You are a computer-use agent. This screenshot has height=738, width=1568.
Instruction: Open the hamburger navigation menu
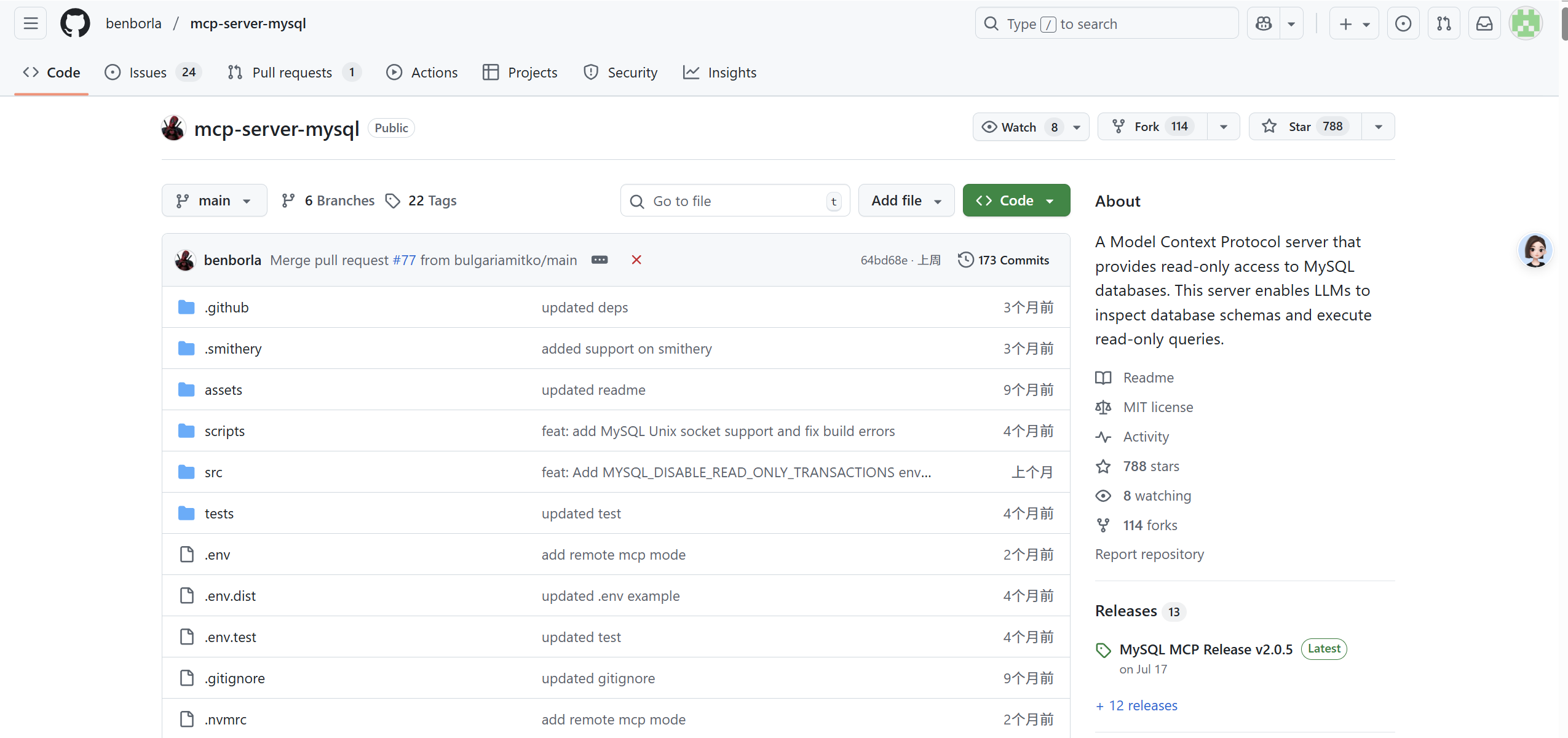pyautogui.click(x=30, y=23)
